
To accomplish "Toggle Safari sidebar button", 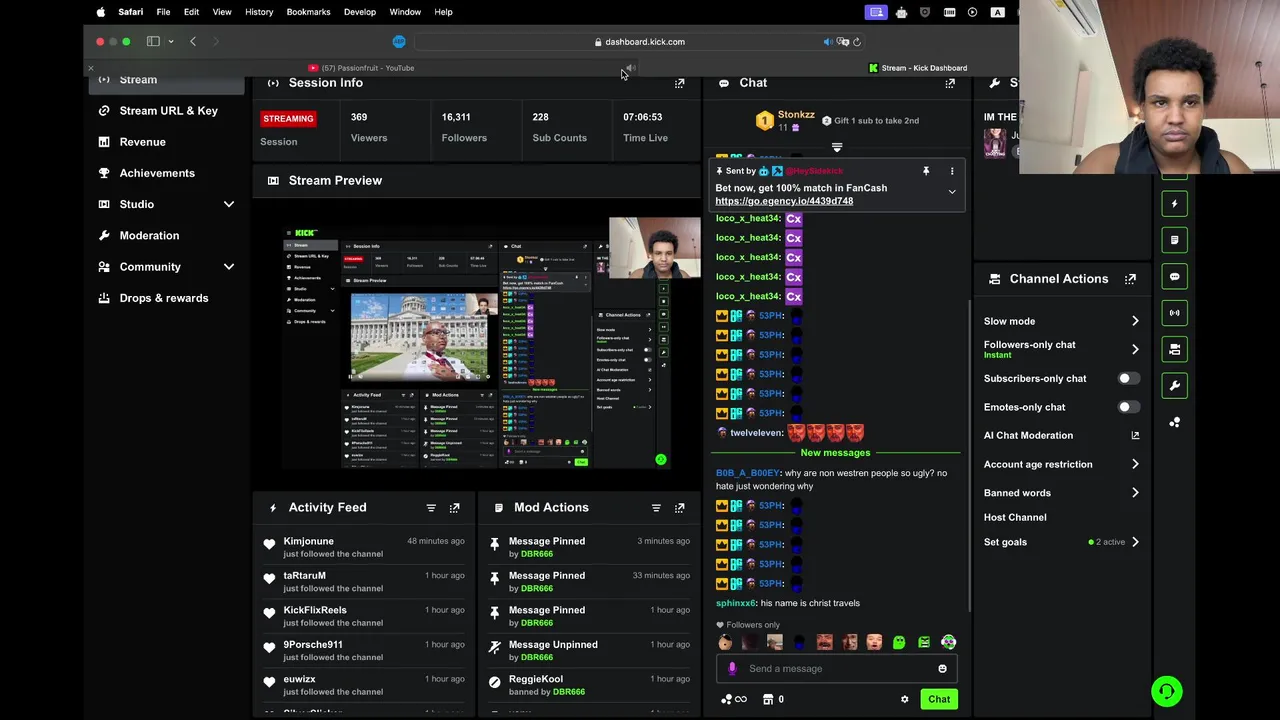I will [x=153, y=42].
